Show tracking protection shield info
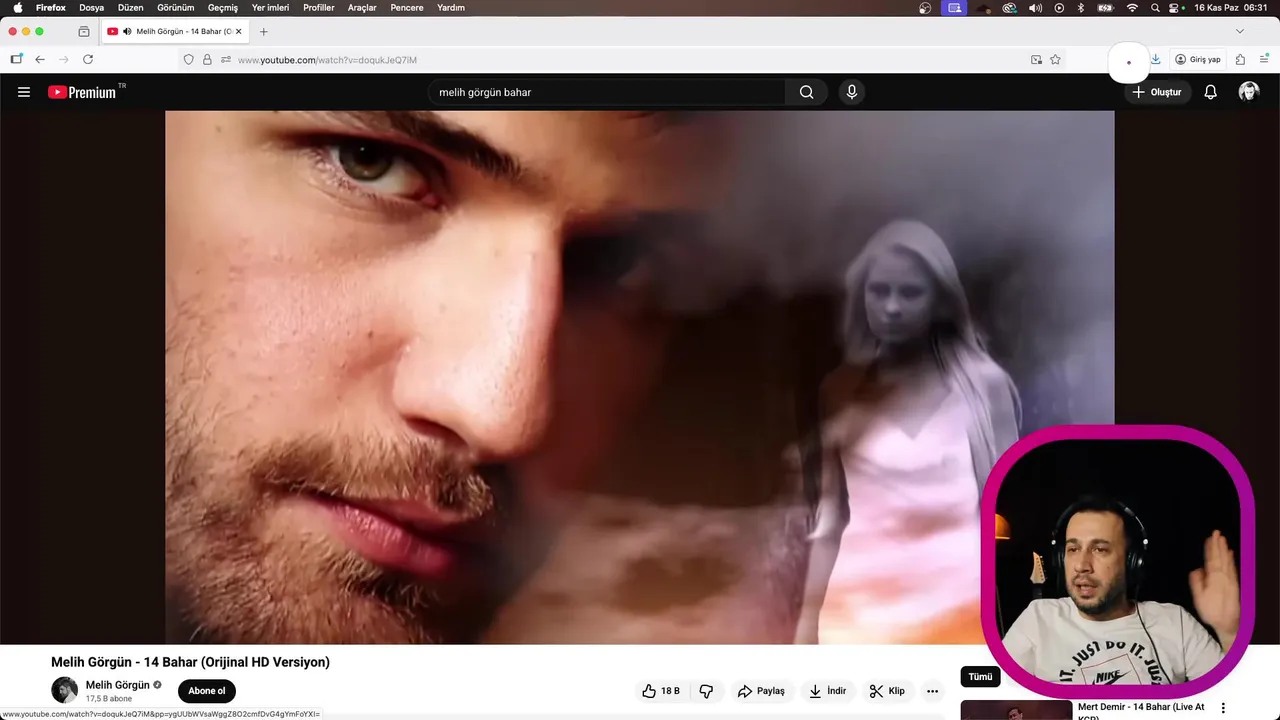Viewport: 1280px width, 720px height. tap(188, 60)
